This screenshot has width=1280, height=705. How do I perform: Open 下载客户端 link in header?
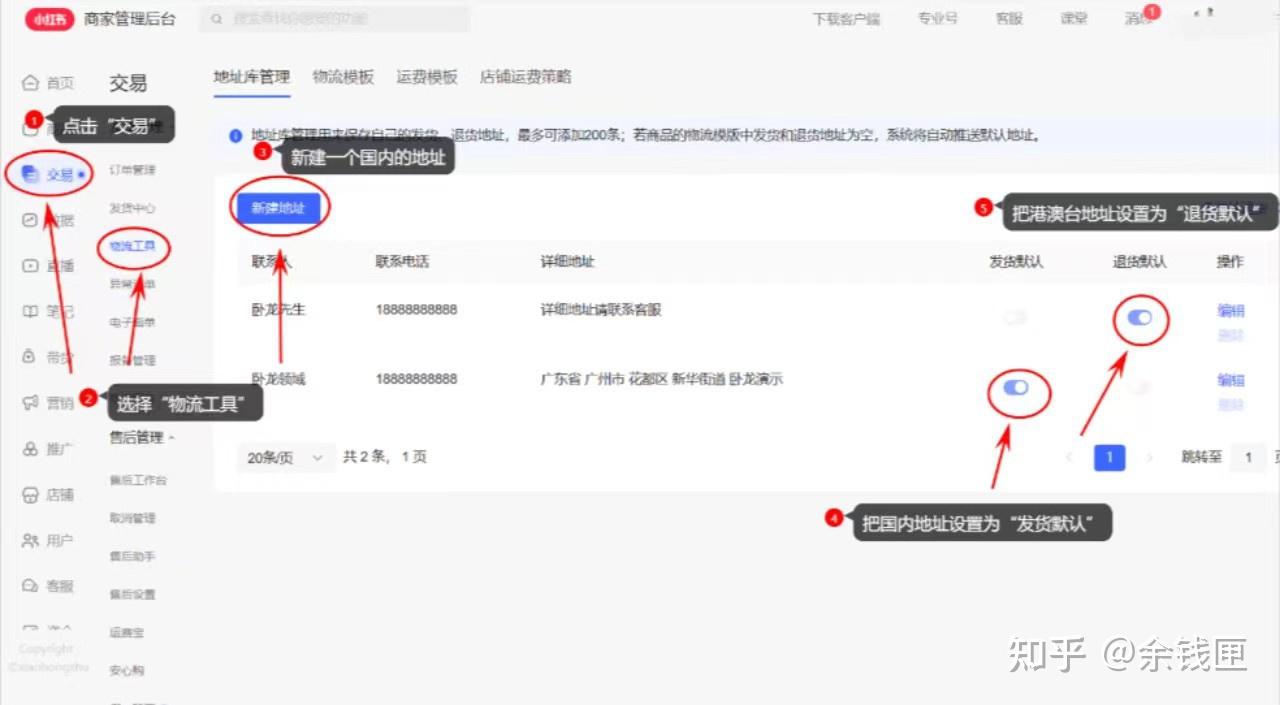point(846,19)
